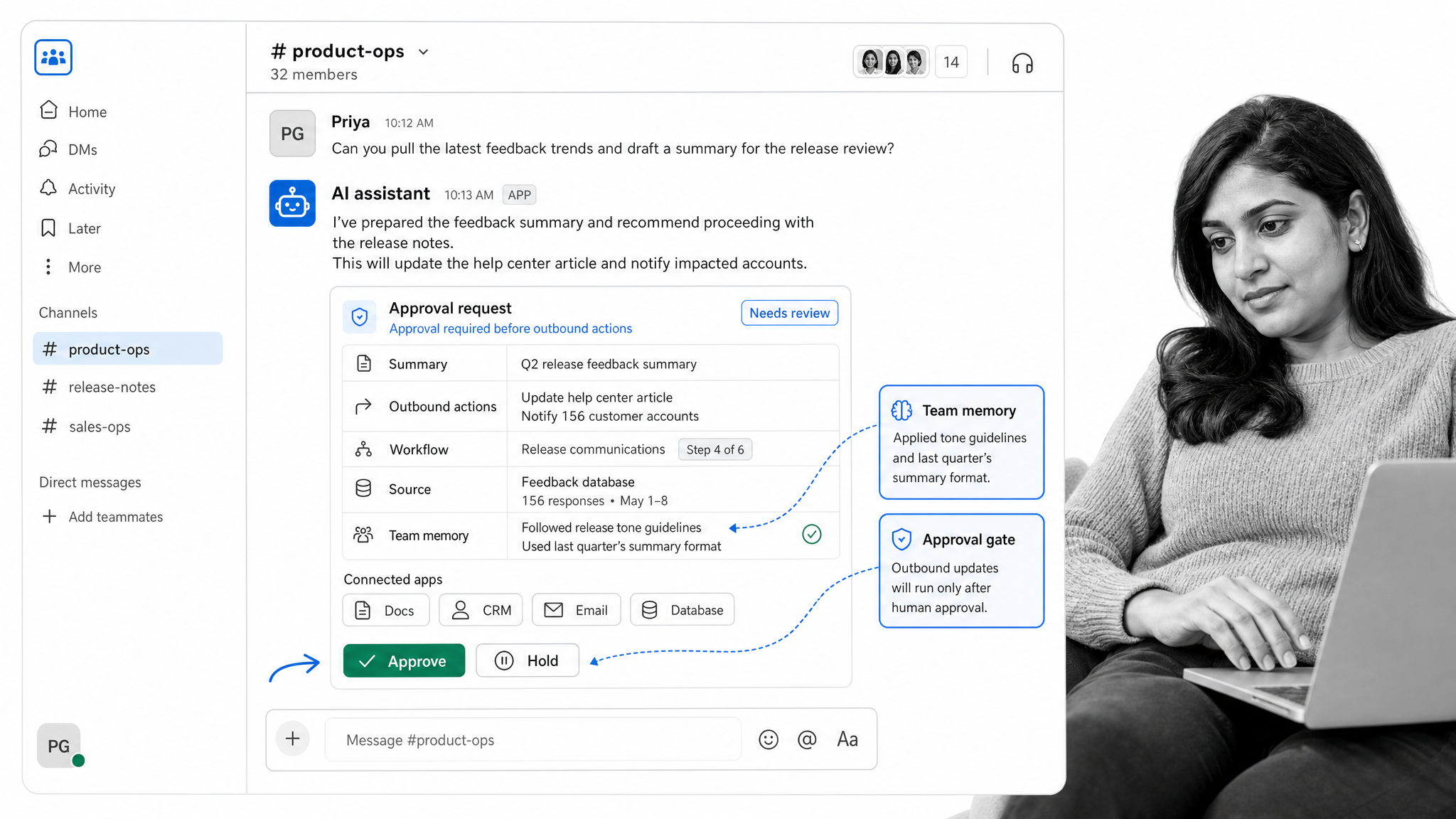Click the AI assistant robot avatar
Viewport: 1456px width, 819px height.
(292, 203)
